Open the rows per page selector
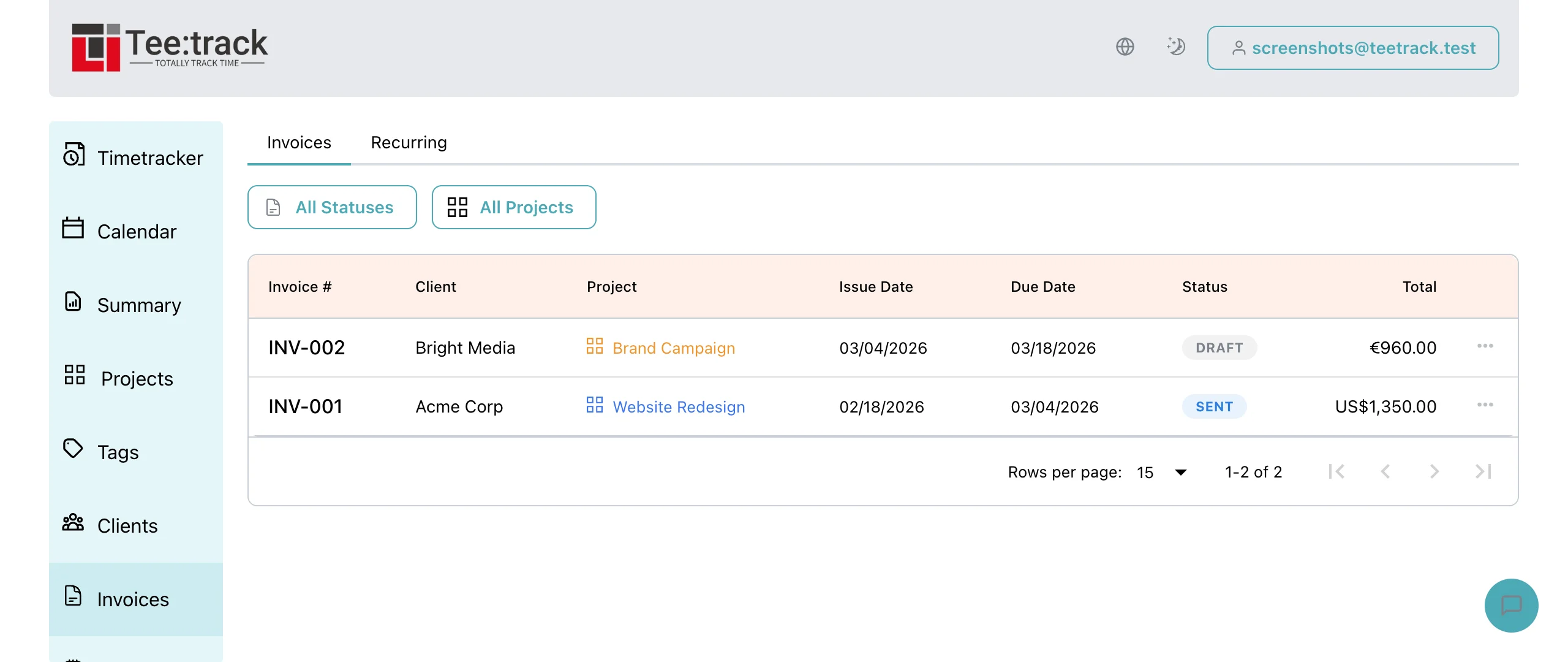The height and width of the screenshot is (662, 1568). coord(1162,472)
